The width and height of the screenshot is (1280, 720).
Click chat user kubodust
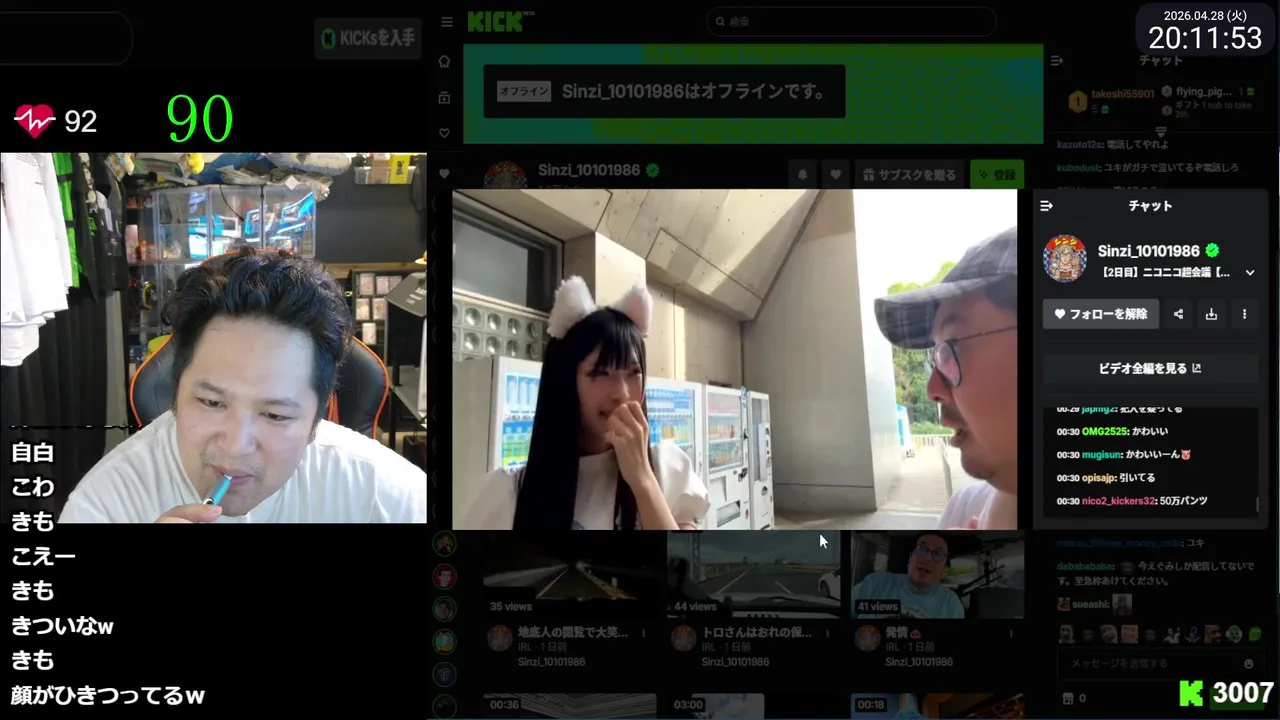pyautogui.click(x=1079, y=167)
